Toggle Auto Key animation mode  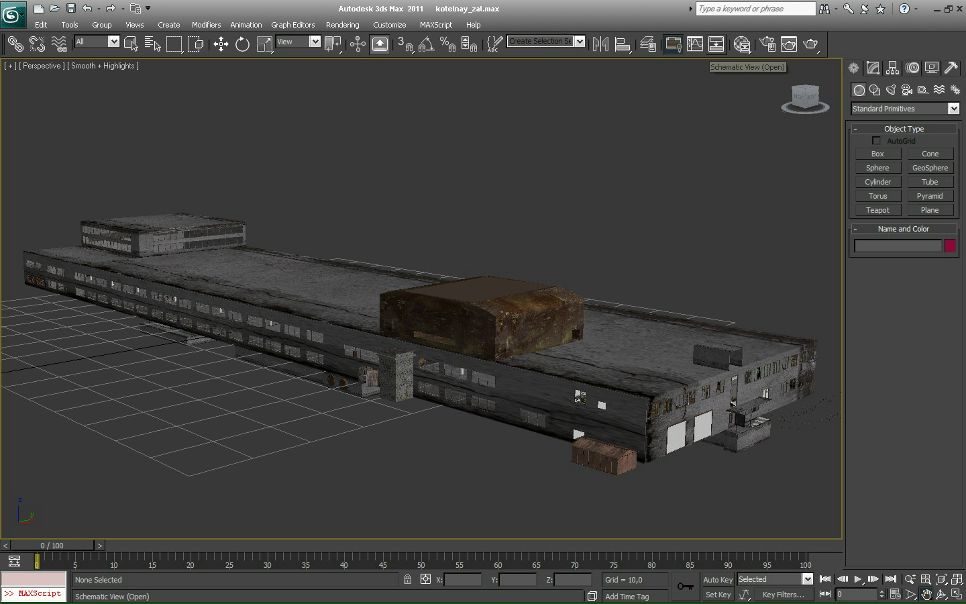click(x=717, y=579)
